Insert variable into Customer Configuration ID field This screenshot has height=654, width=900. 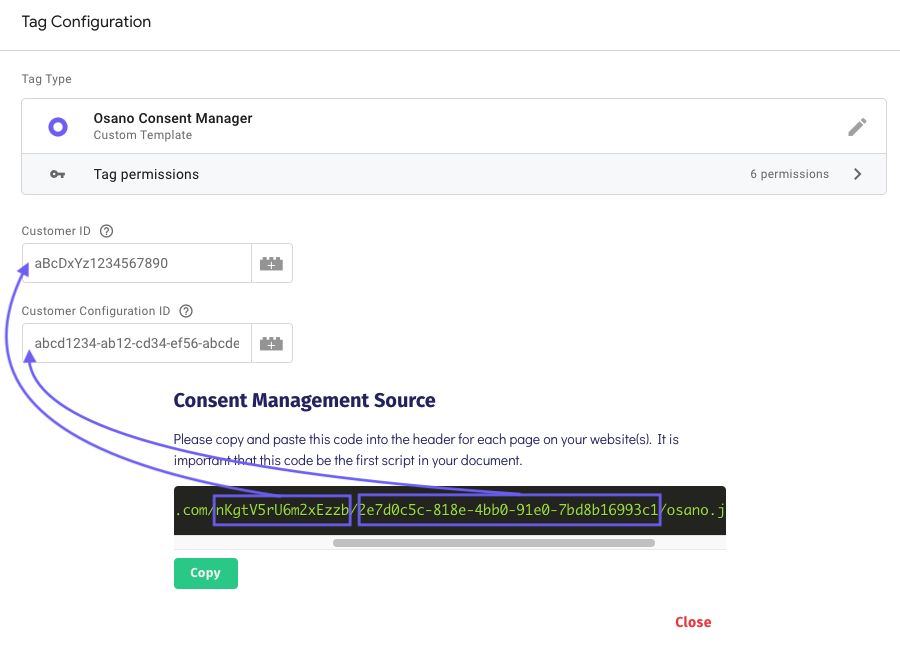pyautogui.click(x=271, y=343)
